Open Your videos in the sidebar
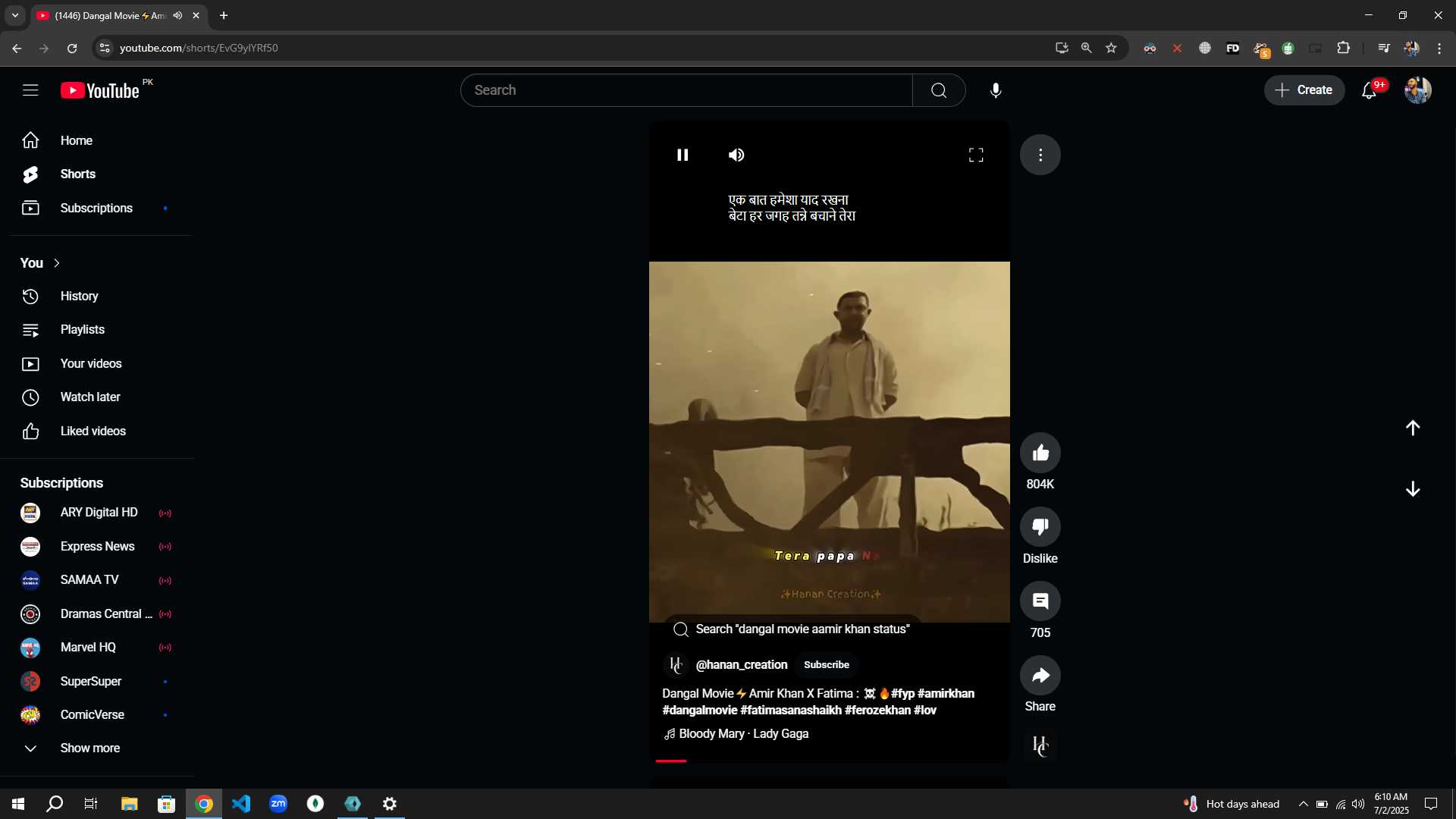The height and width of the screenshot is (819, 1456). click(x=97, y=364)
